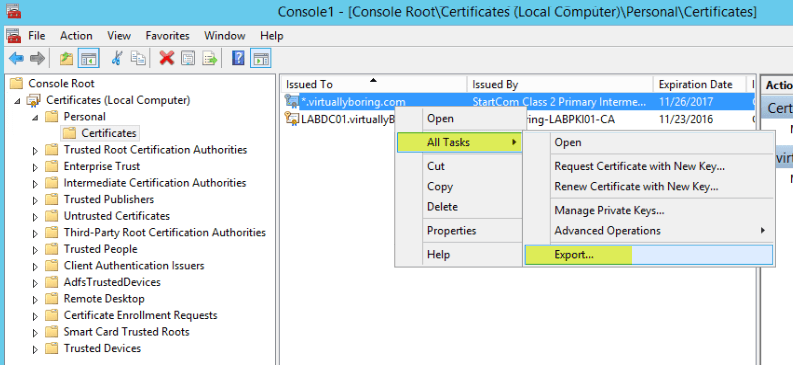
Task: Expand the Smart Card Trusted Roots arrow
Action: coord(35,332)
